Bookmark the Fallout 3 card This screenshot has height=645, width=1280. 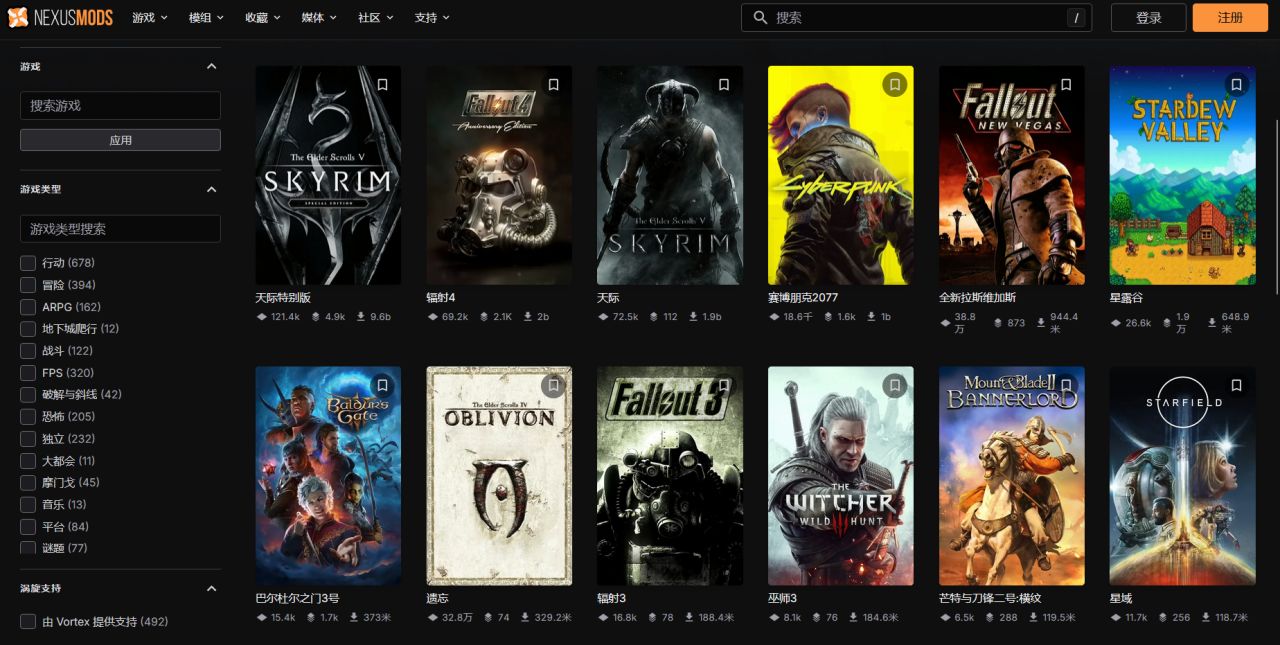pyautogui.click(x=724, y=385)
